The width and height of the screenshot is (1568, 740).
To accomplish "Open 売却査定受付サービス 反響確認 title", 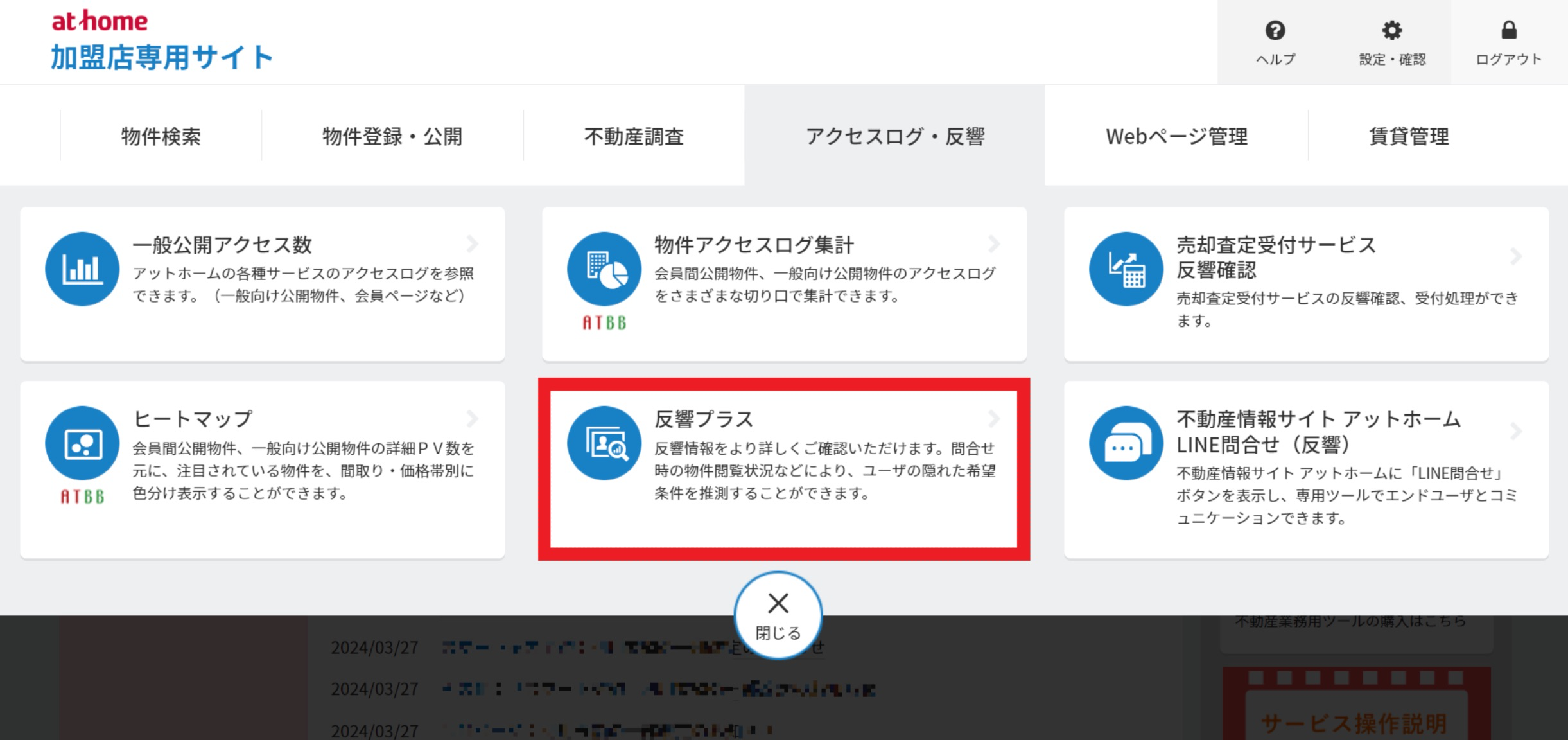I will [x=1276, y=257].
